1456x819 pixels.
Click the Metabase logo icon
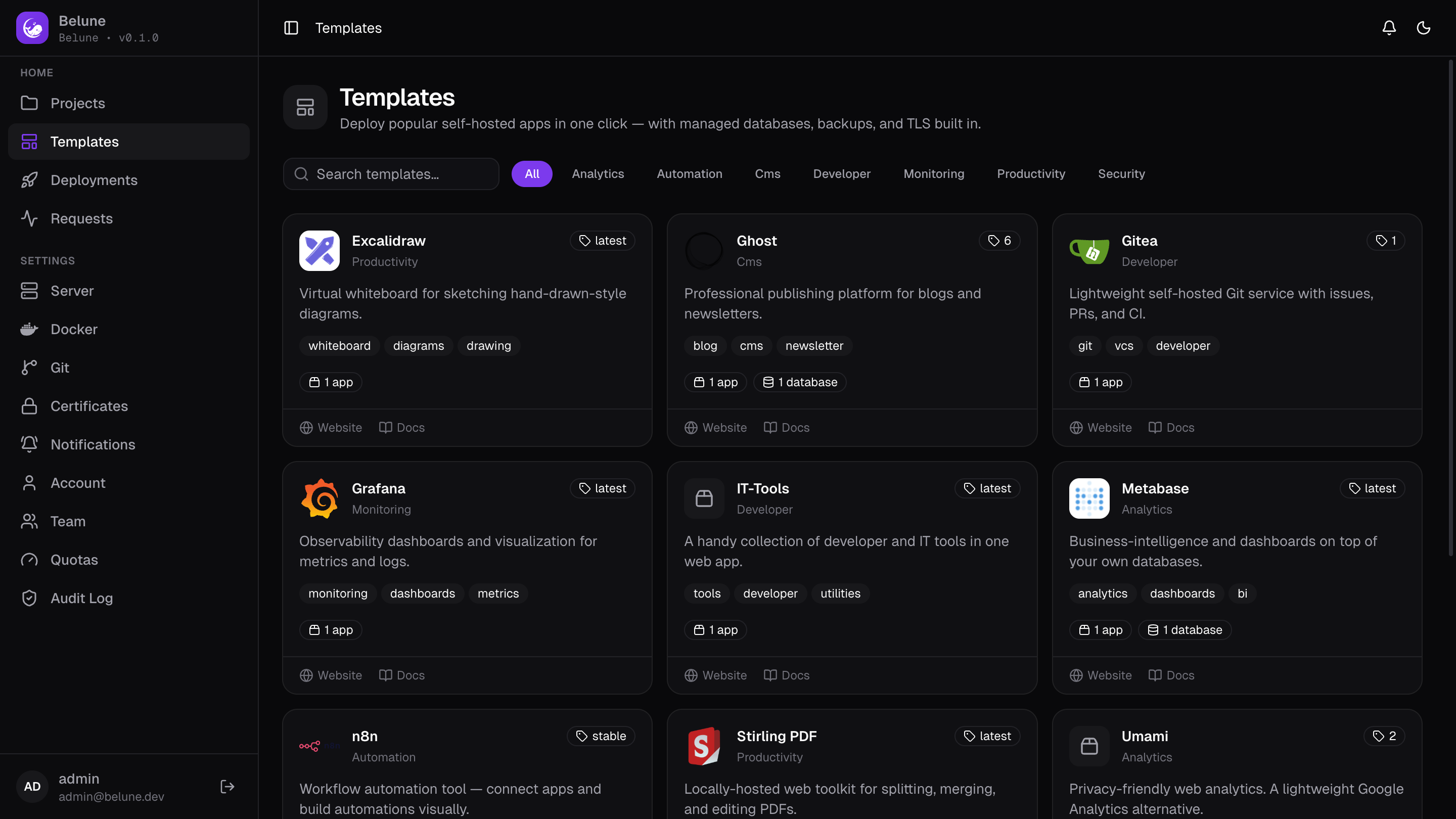(1089, 498)
